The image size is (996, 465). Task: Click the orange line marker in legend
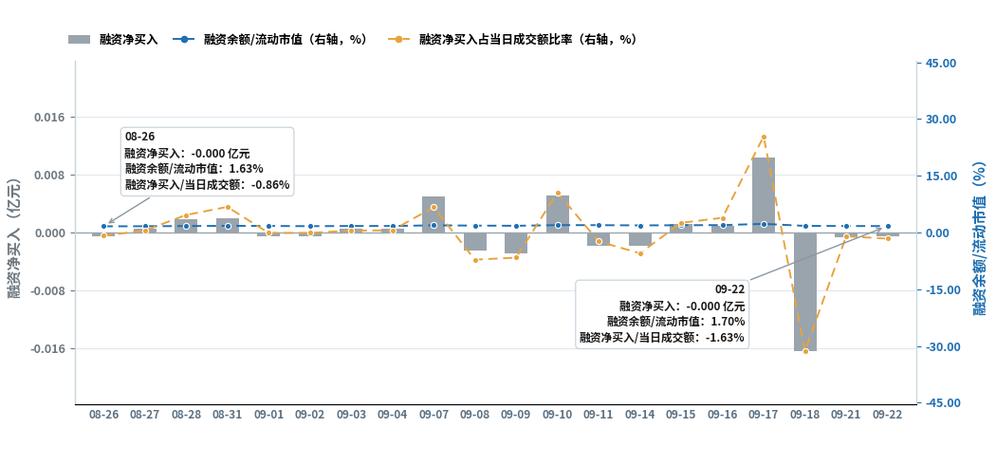399,39
